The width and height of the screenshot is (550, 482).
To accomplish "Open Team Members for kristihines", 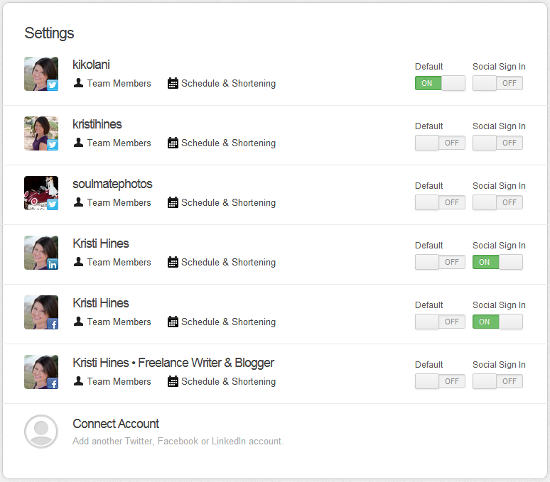I will pyautogui.click(x=119, y=143).
